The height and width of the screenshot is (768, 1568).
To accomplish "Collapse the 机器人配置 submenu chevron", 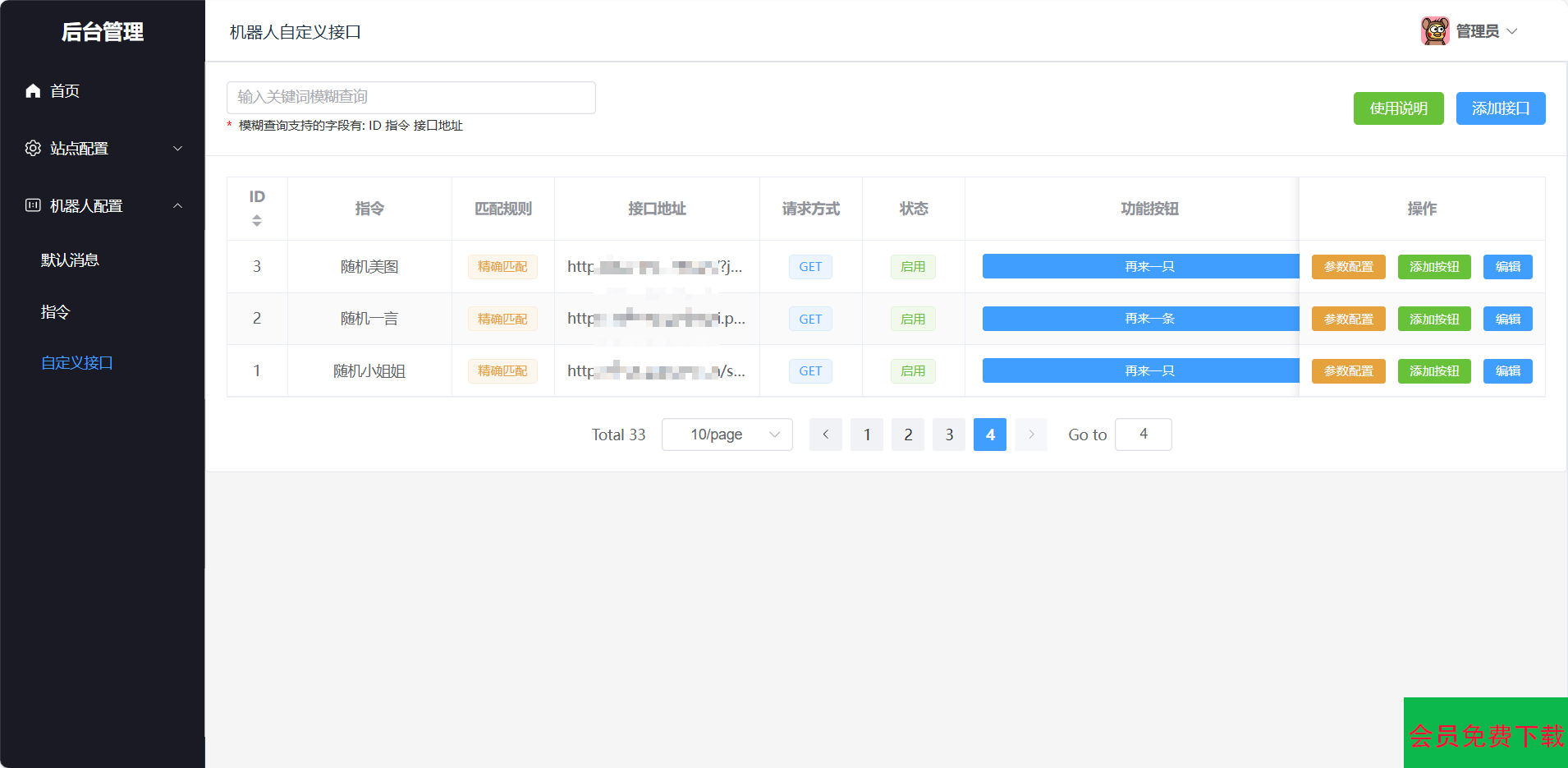I will click(177, 205).
